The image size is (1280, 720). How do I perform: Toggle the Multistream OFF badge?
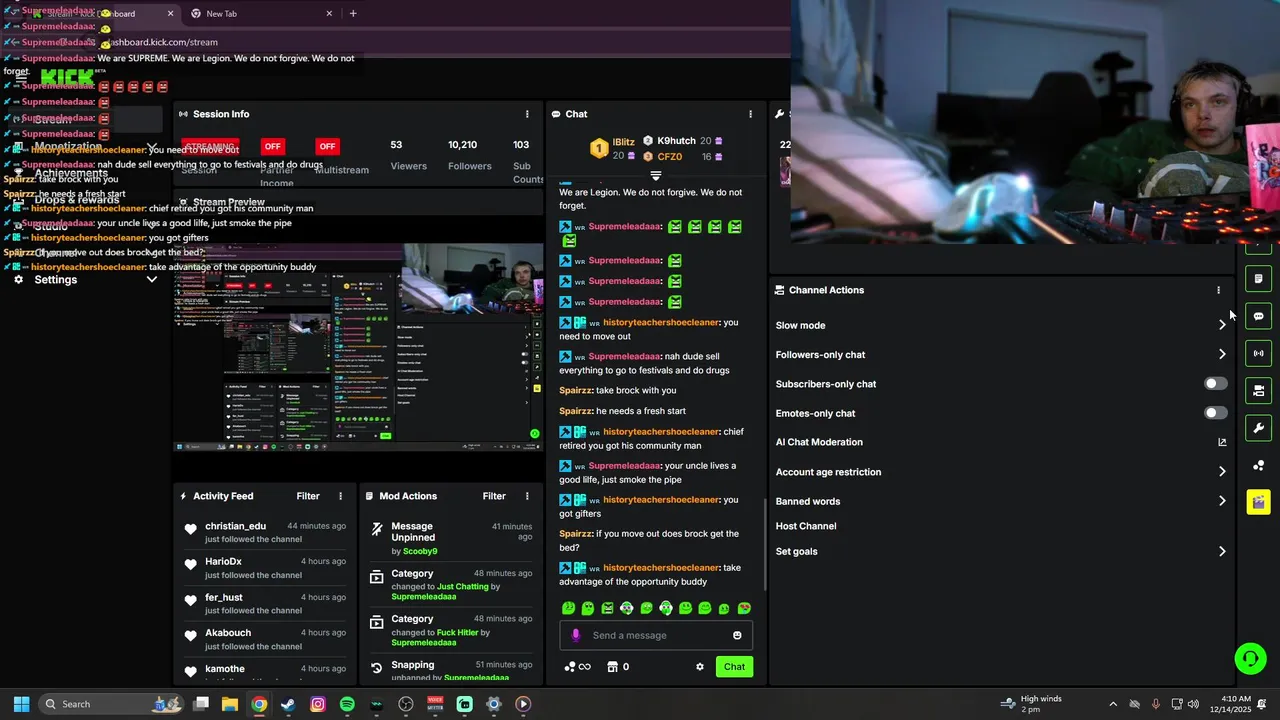click(327, 146)
